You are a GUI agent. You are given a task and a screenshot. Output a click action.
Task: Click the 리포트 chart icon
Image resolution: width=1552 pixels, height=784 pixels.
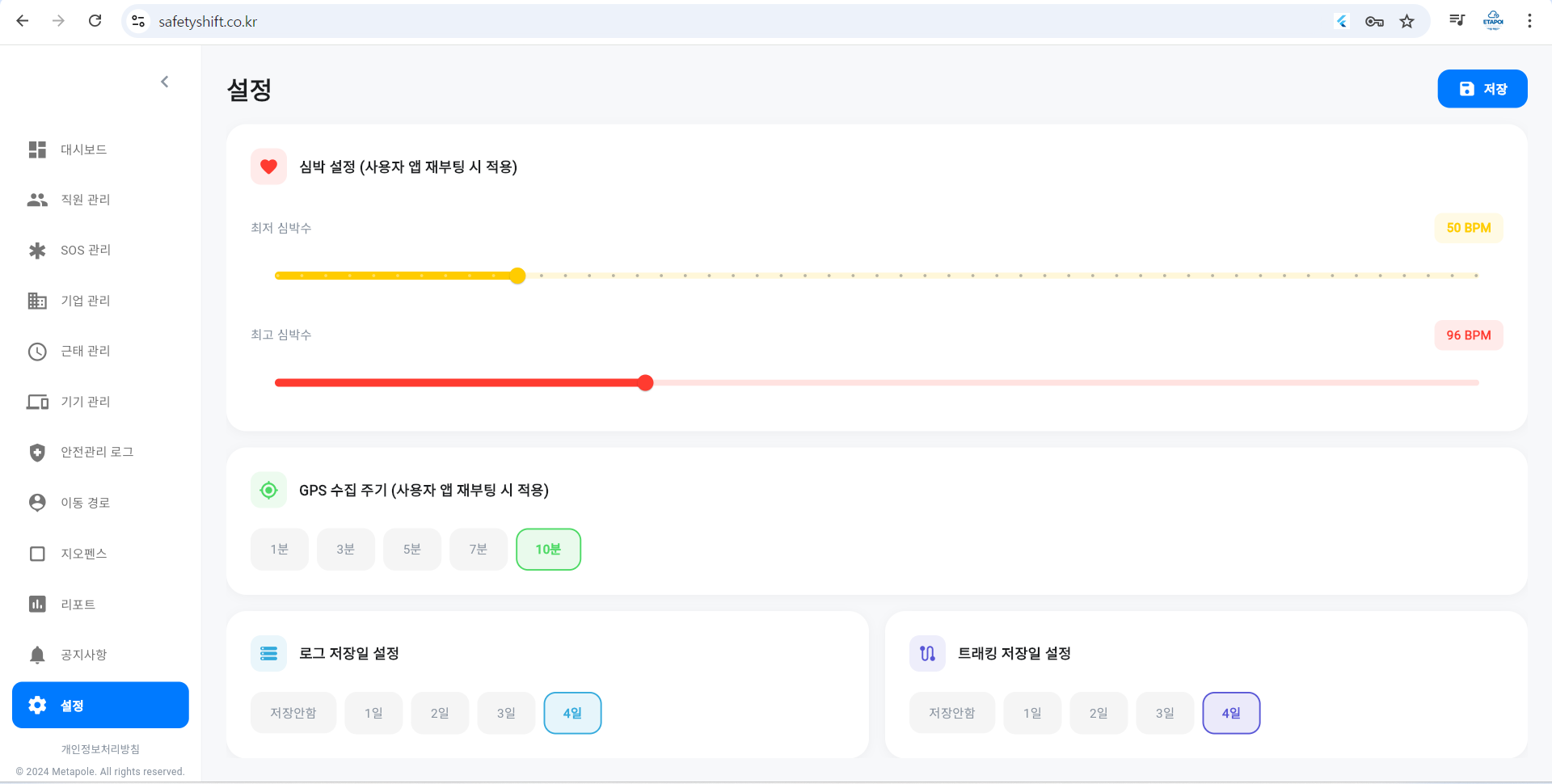[x=37, y=605]
